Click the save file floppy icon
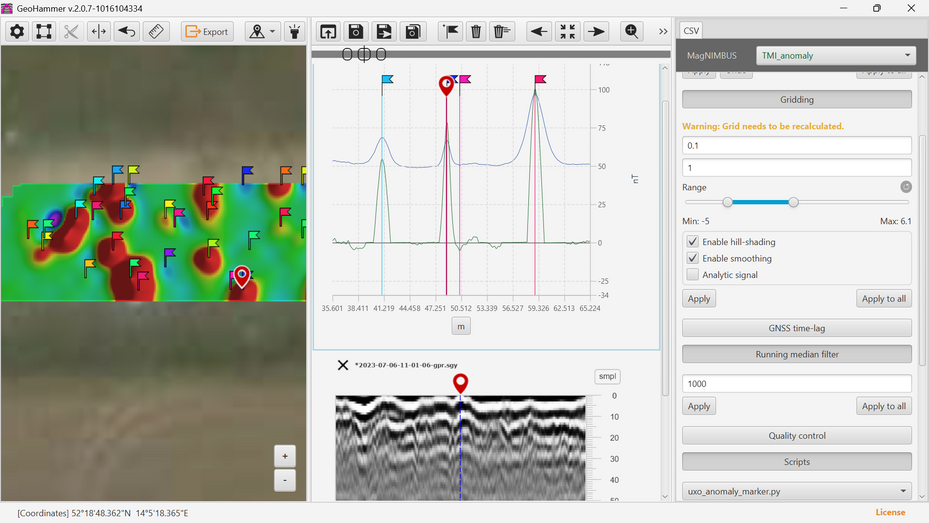 tap(356, 31)
